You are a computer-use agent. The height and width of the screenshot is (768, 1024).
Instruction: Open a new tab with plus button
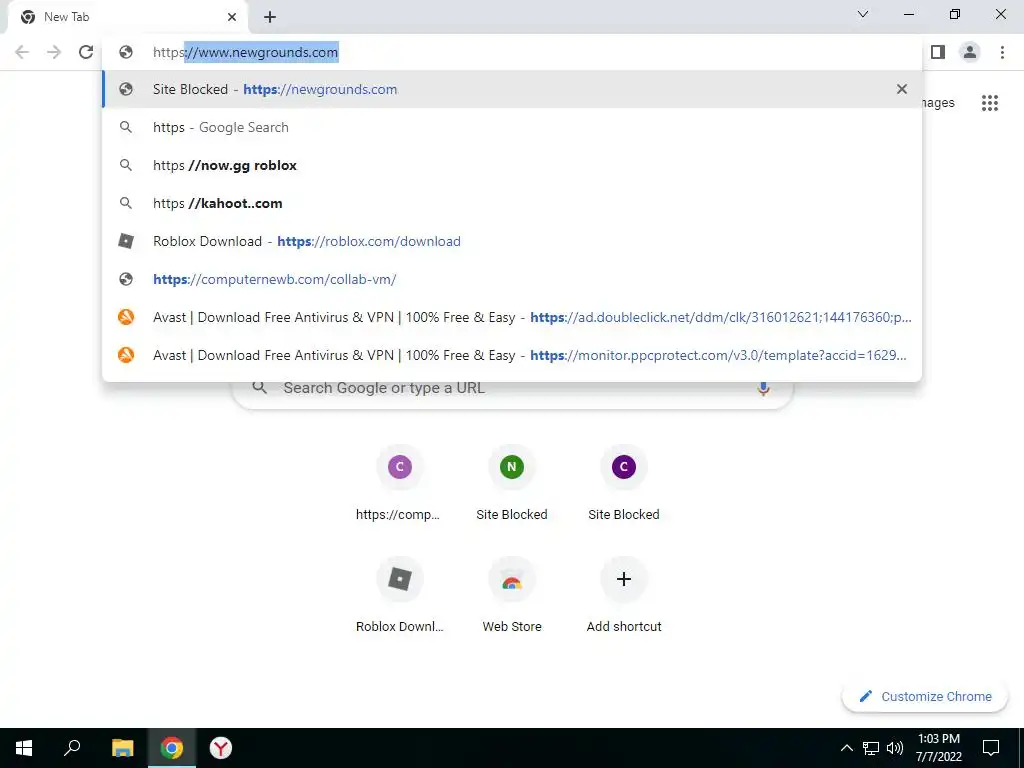270,17
